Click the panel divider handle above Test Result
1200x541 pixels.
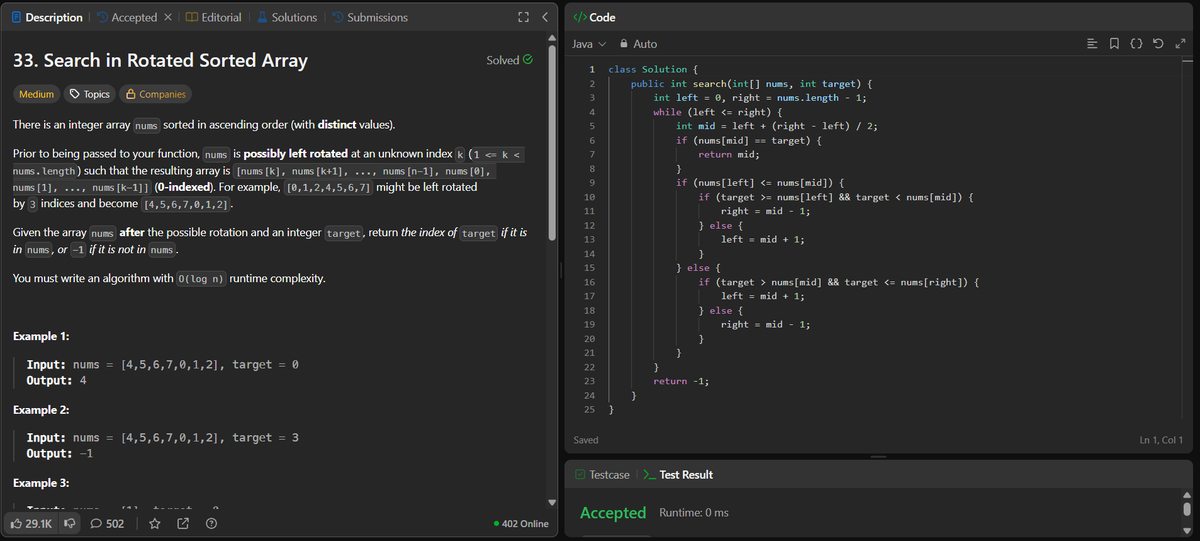click(879, 457)
